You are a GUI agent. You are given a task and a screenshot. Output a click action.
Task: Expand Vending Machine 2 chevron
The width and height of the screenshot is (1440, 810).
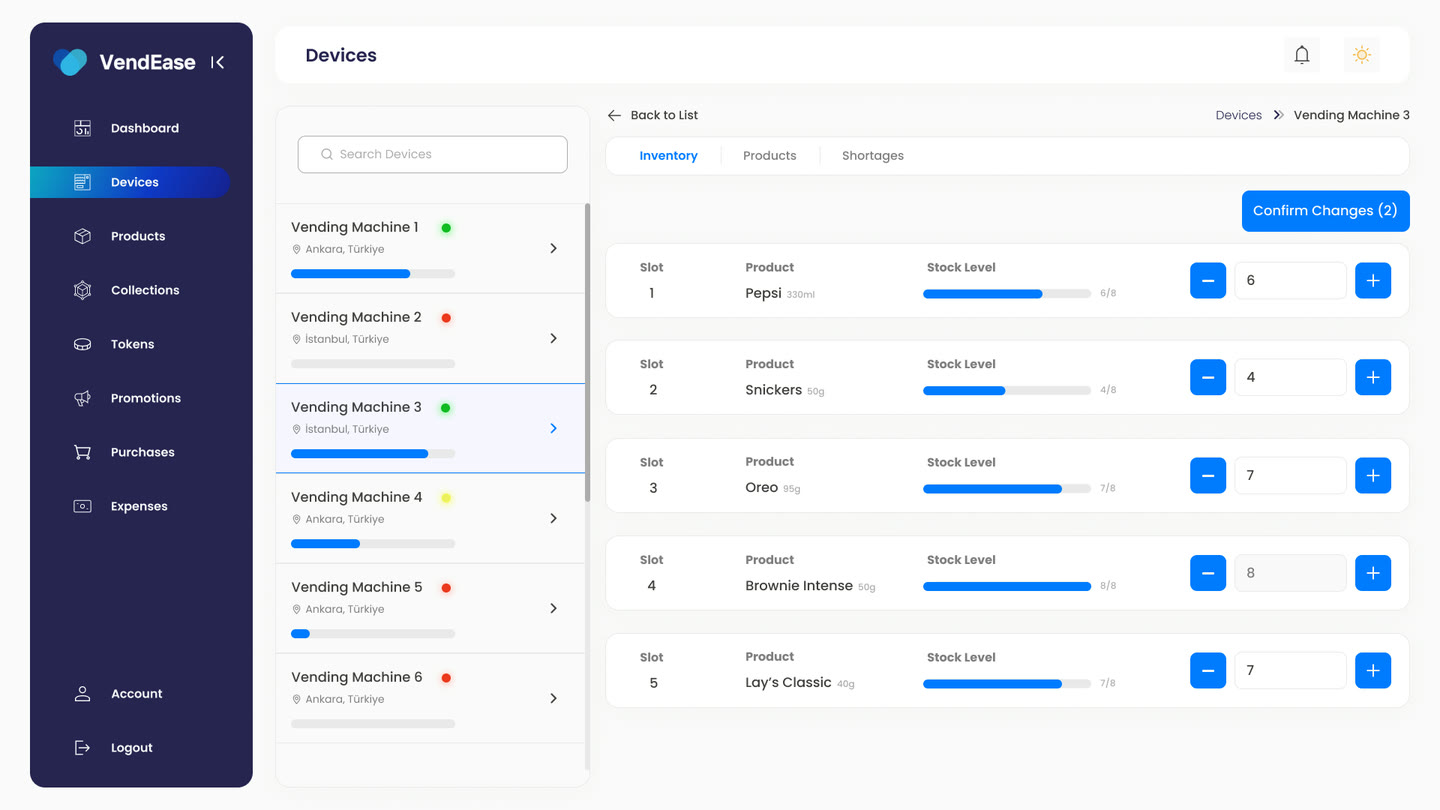click(554, 338)
